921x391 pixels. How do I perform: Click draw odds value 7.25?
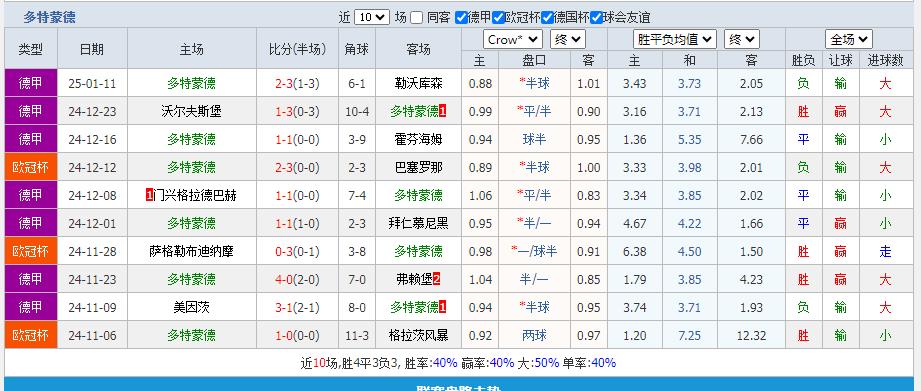click(690, 335)
